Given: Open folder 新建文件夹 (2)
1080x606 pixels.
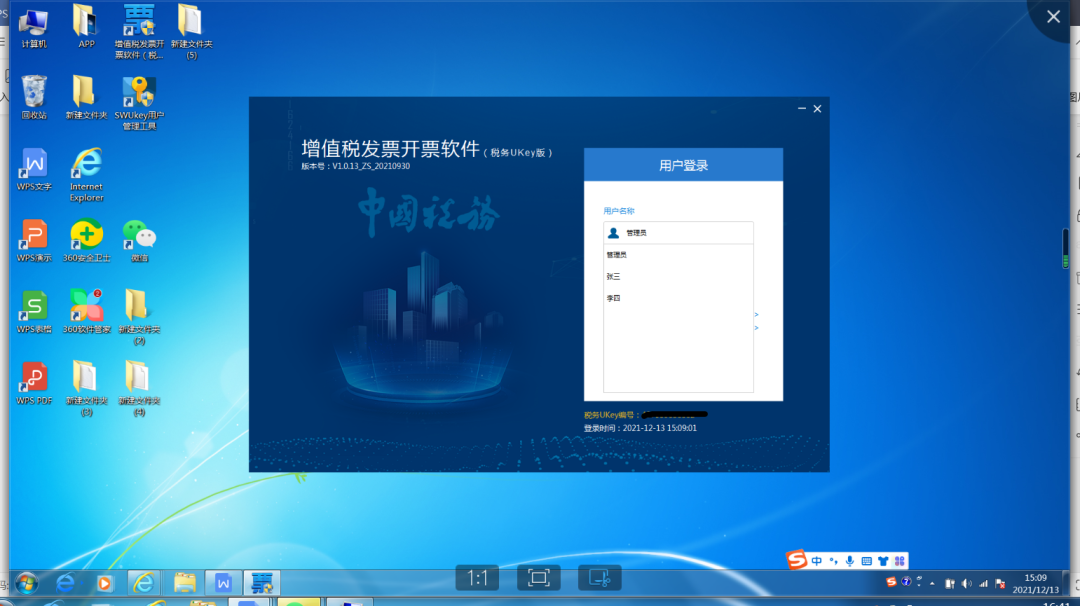Looking at the screenshot, I should (x=139, y=317).
